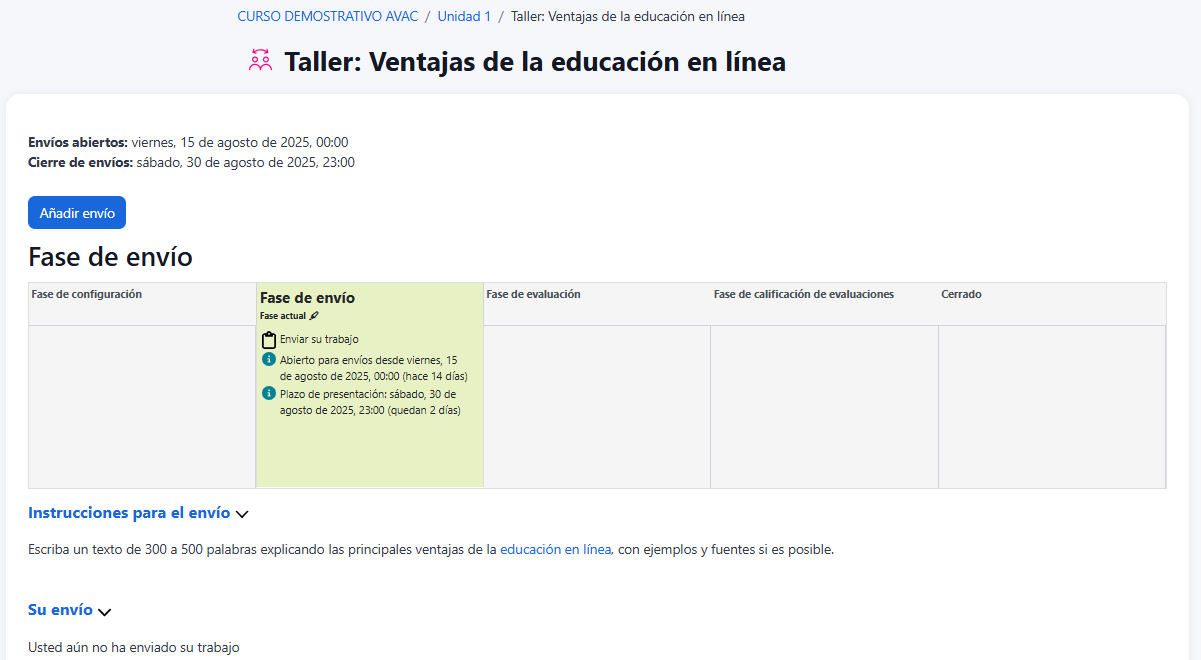Open the CURSO DEMOSTRATIVO AVAC breadcrumb
The height and width of the screenshot is (660, 1201).
327,17
